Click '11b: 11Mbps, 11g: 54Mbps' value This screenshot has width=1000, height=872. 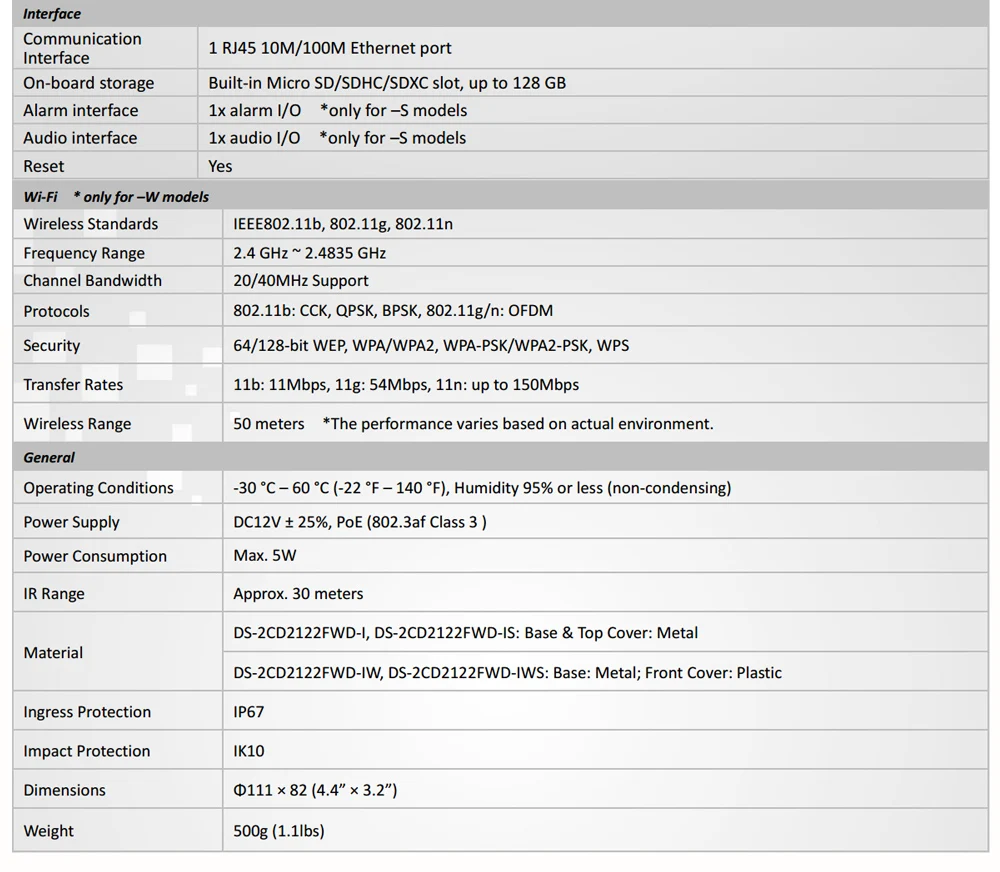click(x=406, y=385)
